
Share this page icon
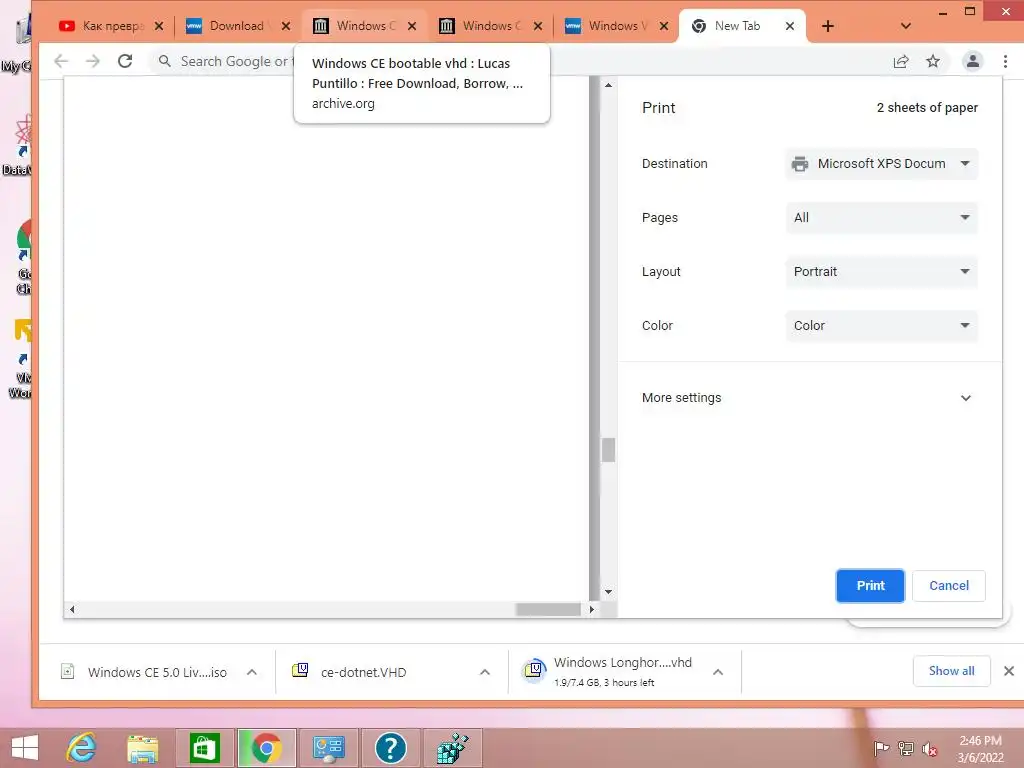click(901, 61)
